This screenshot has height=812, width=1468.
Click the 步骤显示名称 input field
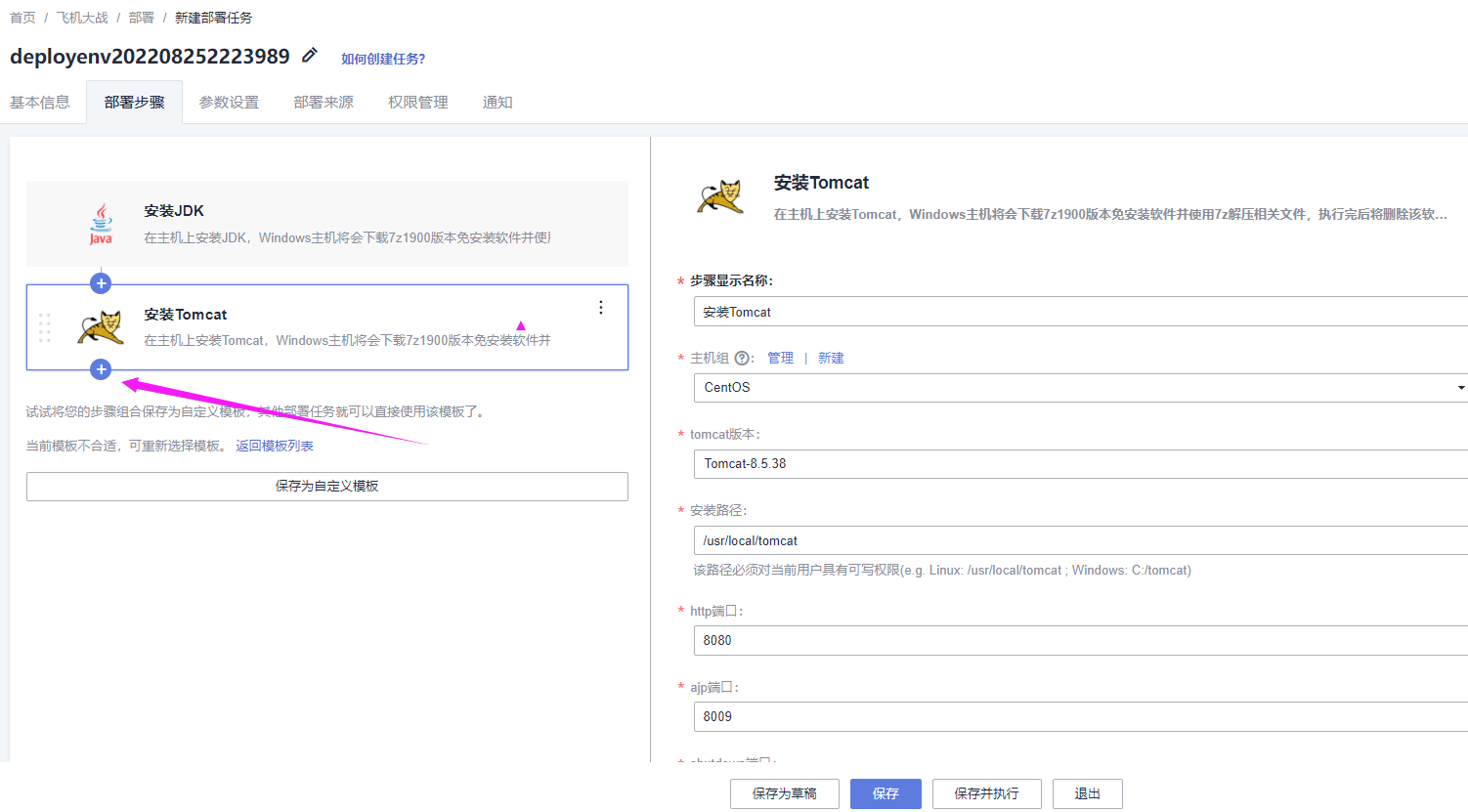click(x=1081, y=312)
